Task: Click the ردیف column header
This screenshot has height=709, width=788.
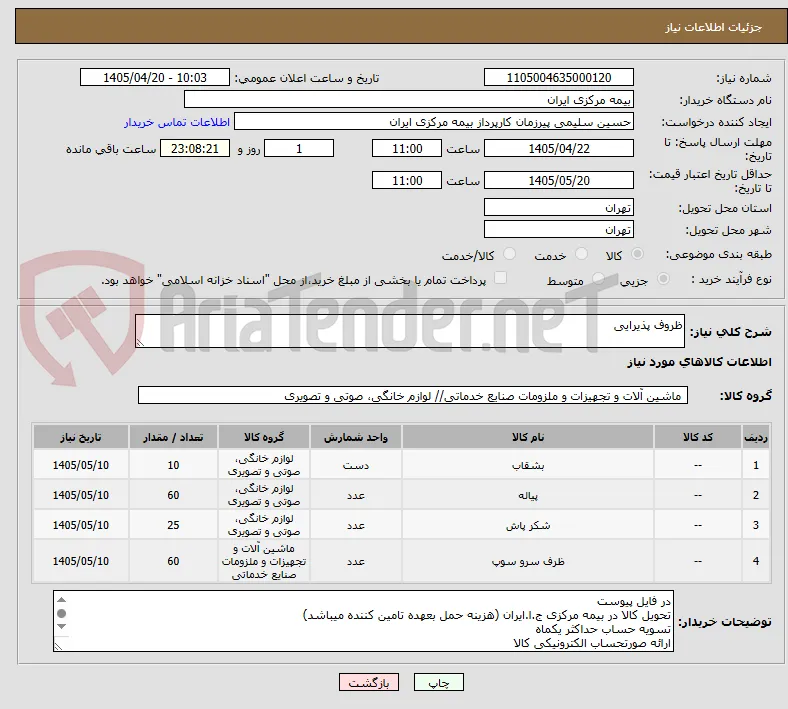Action: pyautogui.click(x=755, y=437)
